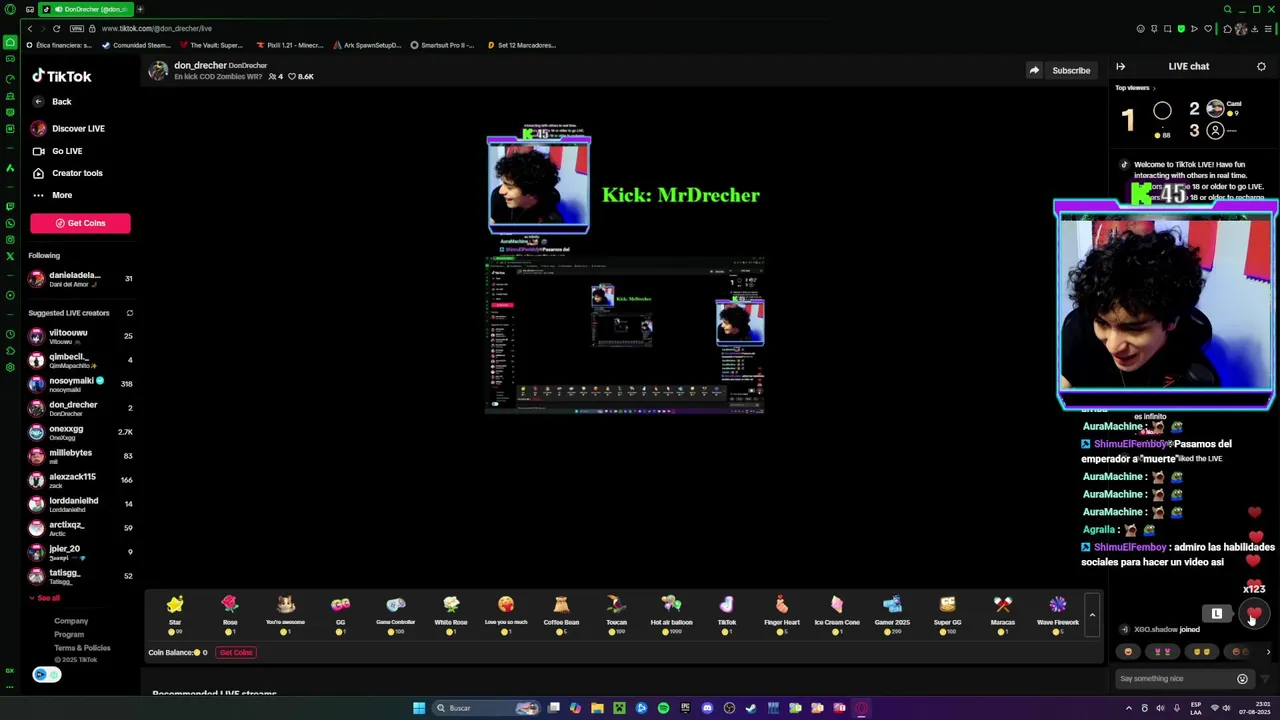Viewport: 1280px width, 720px height.
Task: Open the More menu in sidebar
Action: pos(52,195)
